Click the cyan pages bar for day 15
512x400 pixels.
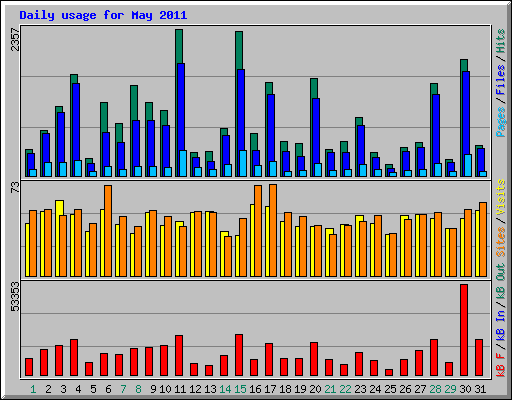click(x=243, y=163)
